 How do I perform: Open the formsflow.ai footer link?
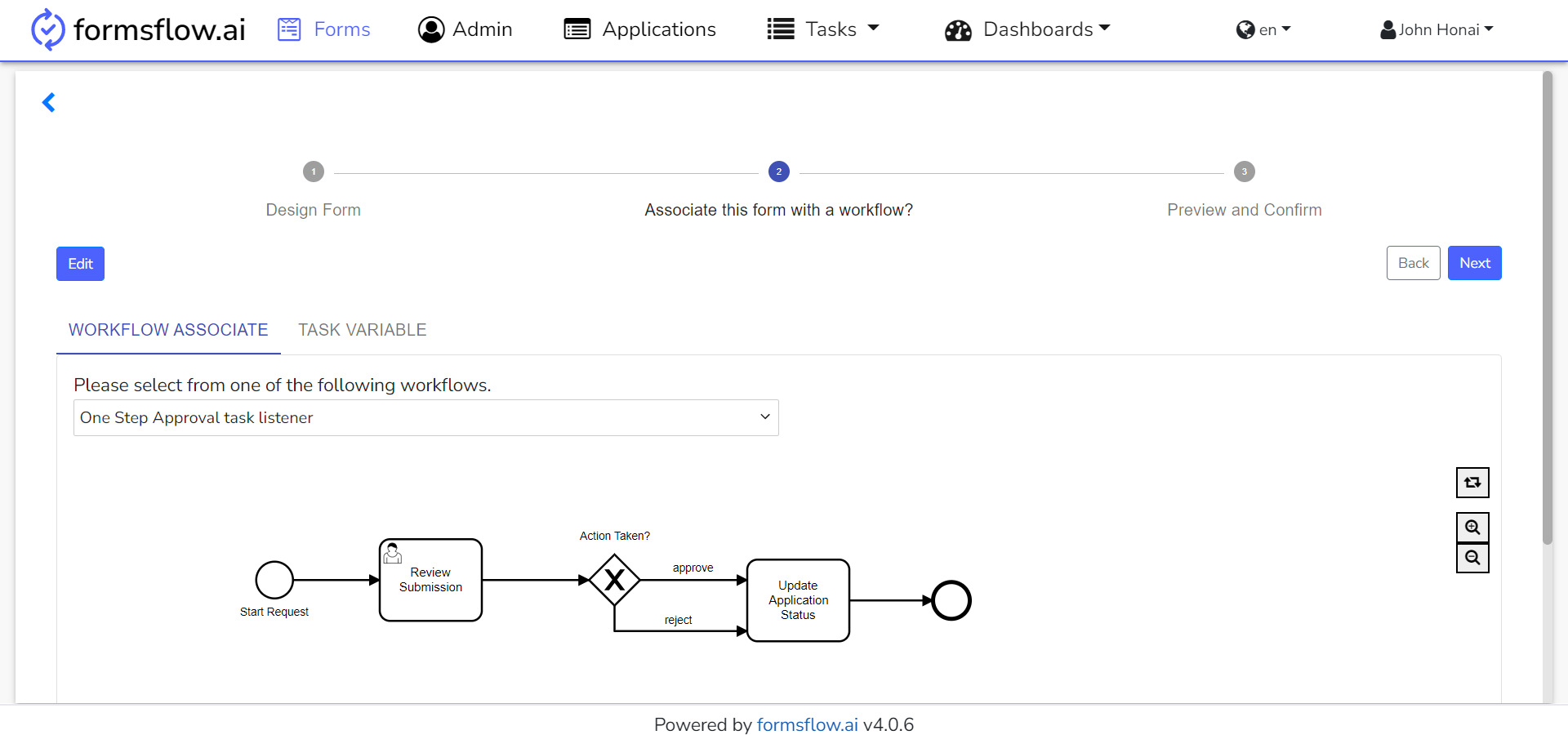[808, 724]
